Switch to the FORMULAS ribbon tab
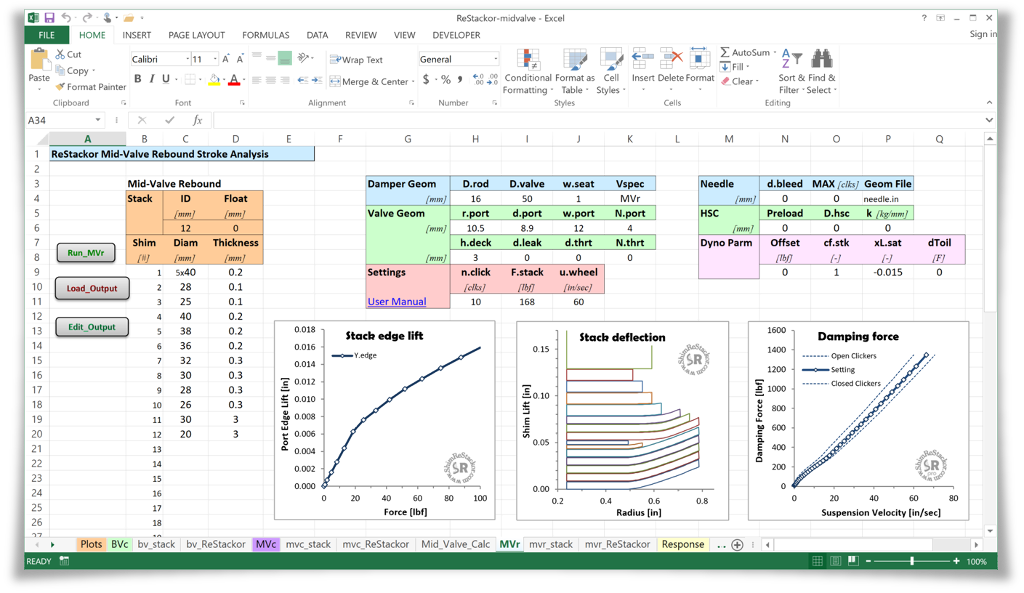Viewport: 1024px width, 593px height. (x=266, y=35)
